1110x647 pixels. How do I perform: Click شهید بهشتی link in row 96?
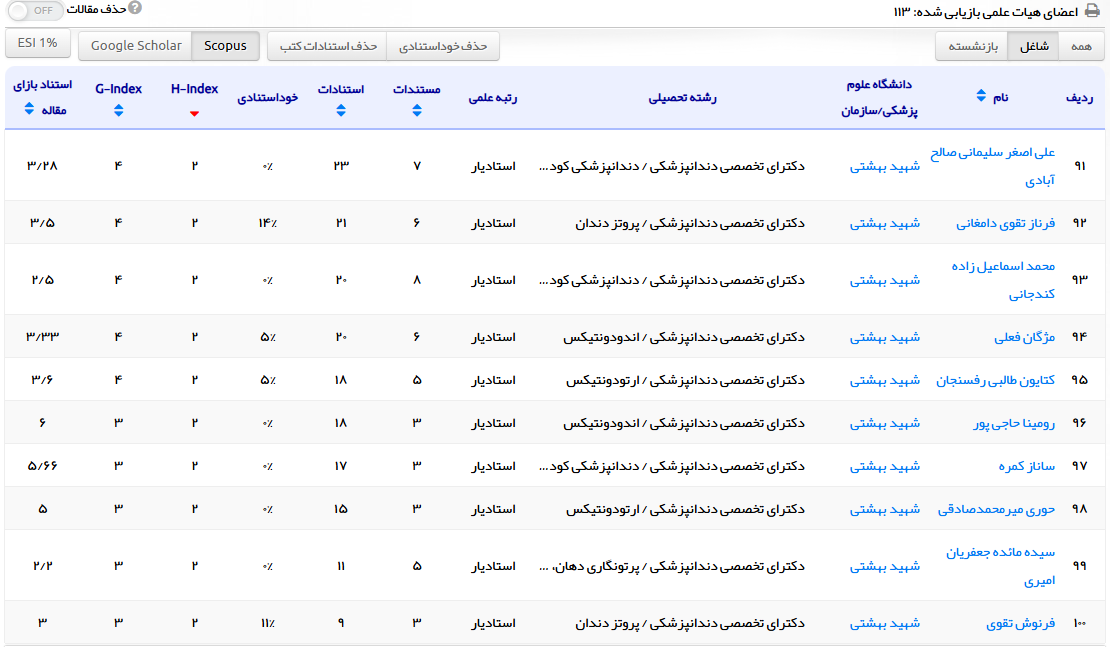pyautogui.click(x=885, y=423)
